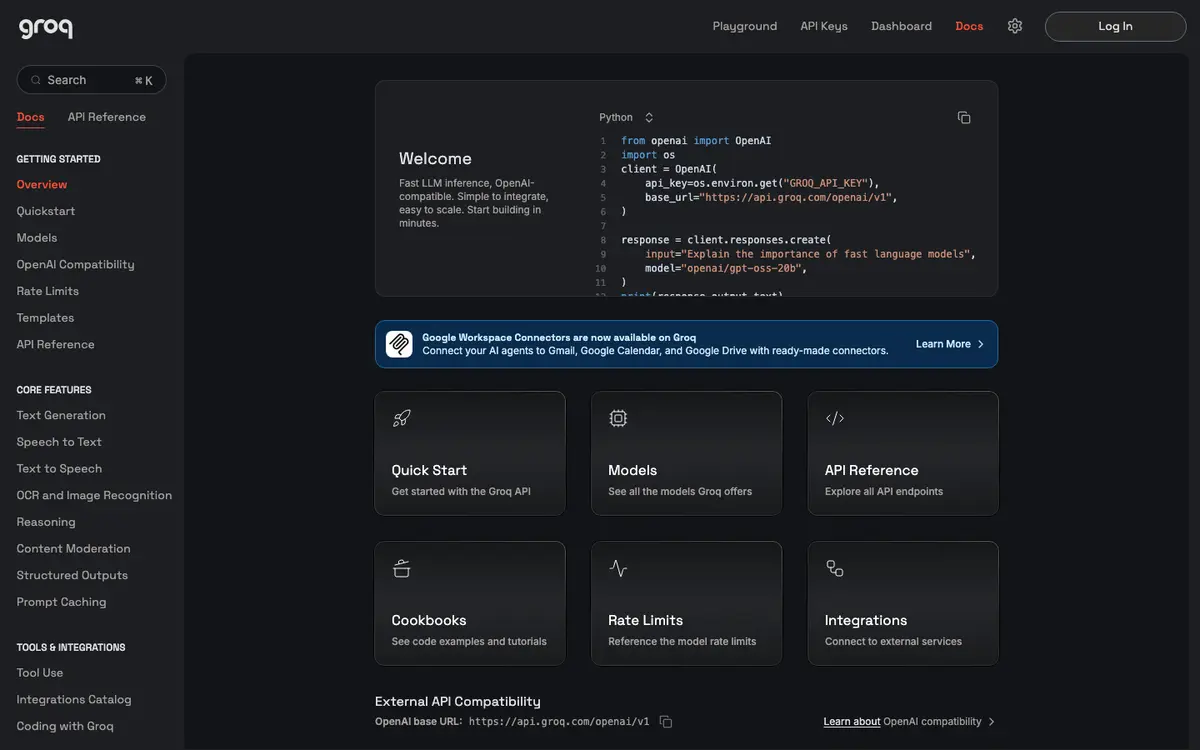Image resolution: width=1200 pixels, height=750 pixels.
Task: Open Quickstart in the sidebar
Action: coord(46,211)
